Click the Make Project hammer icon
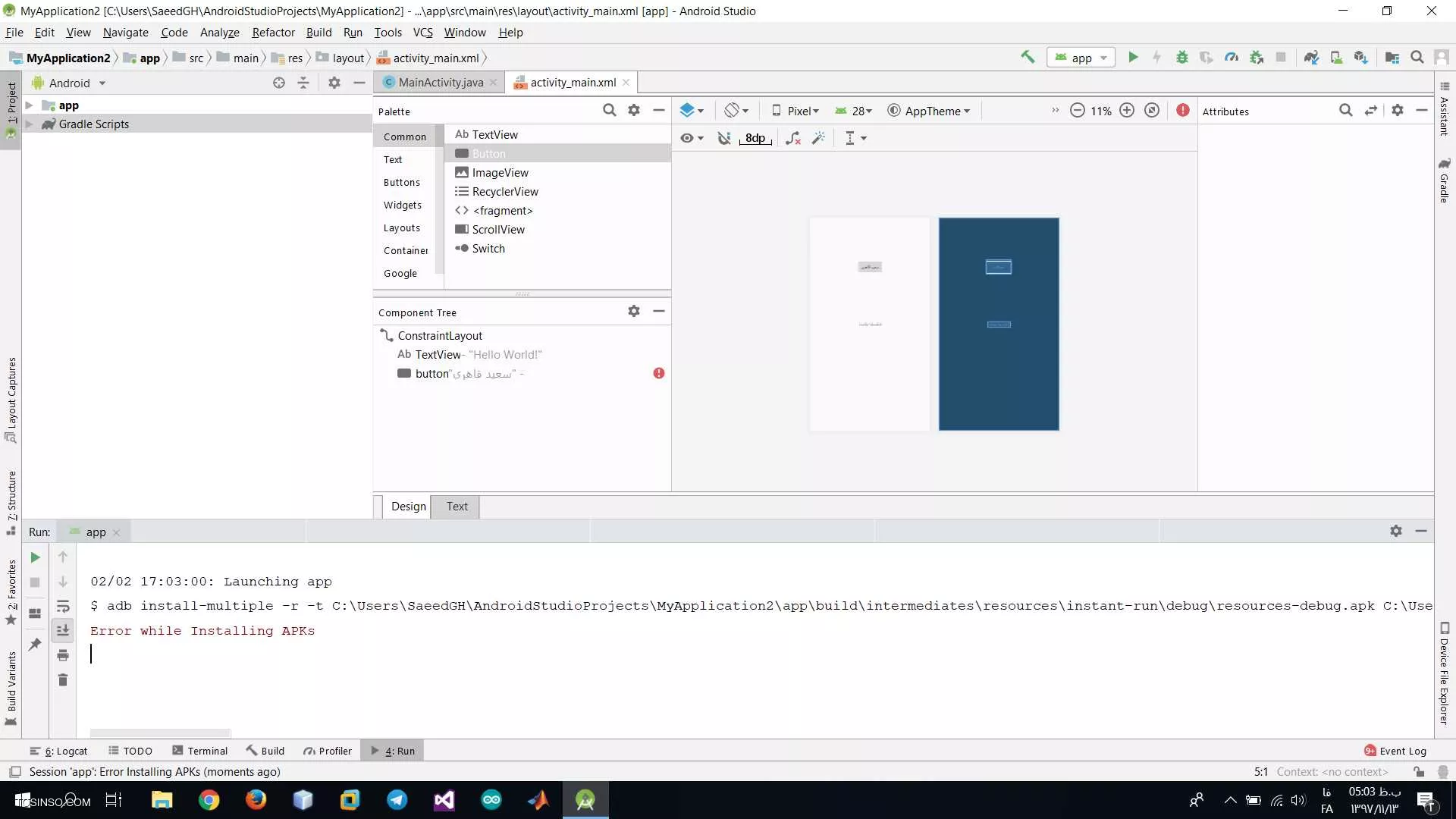 pos(1028,57)
